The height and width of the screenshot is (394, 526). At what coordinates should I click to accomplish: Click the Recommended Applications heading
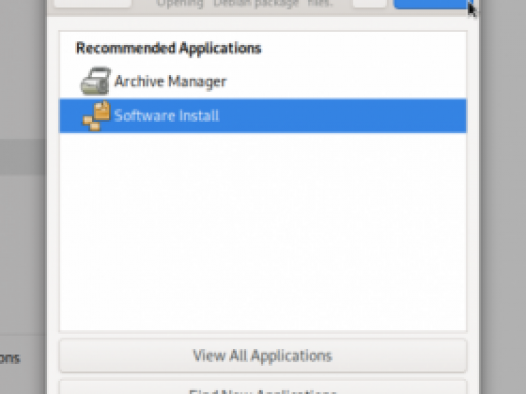(168, 48)
